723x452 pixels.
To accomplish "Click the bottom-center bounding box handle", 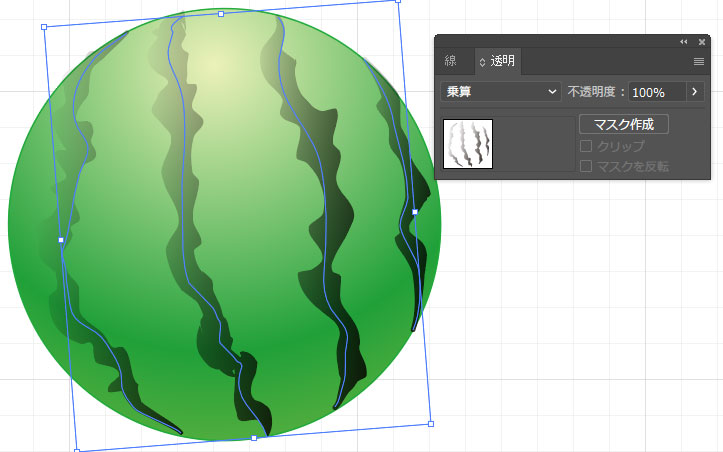I will 254,438.
